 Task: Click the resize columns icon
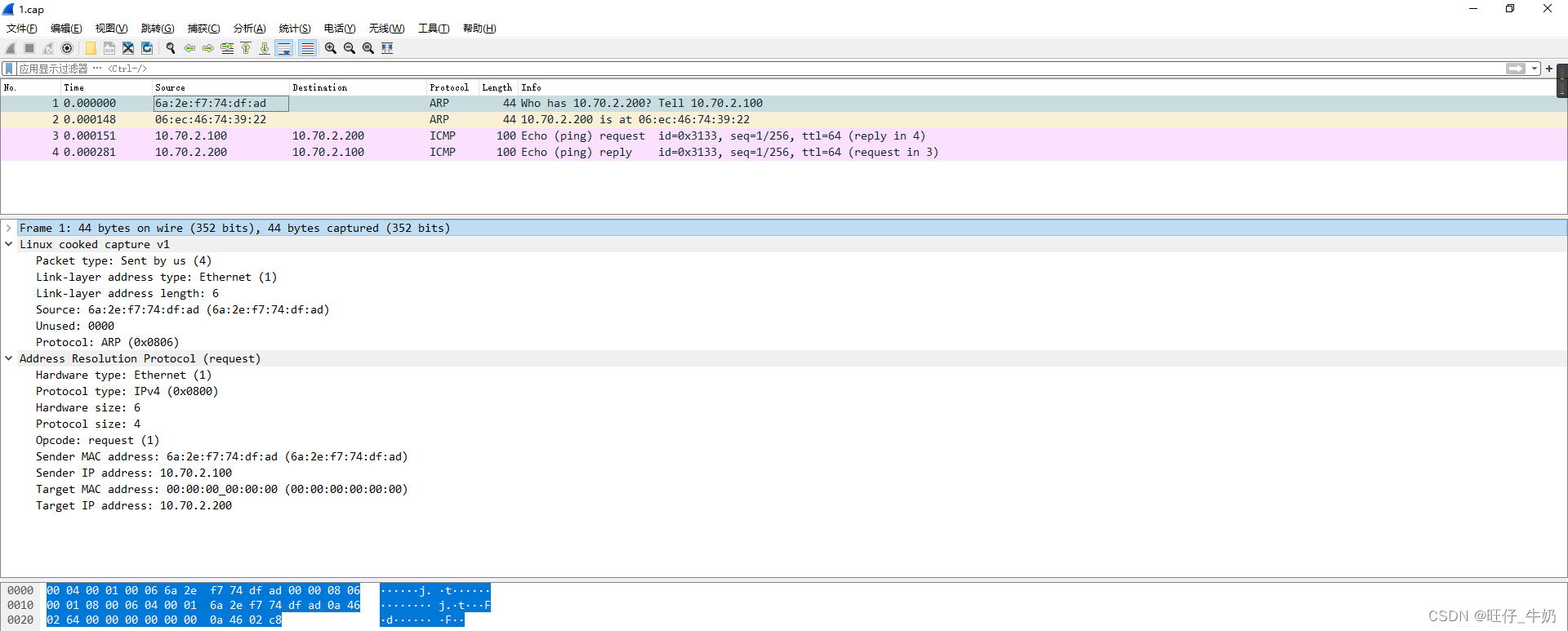click(x=387, y=48)
